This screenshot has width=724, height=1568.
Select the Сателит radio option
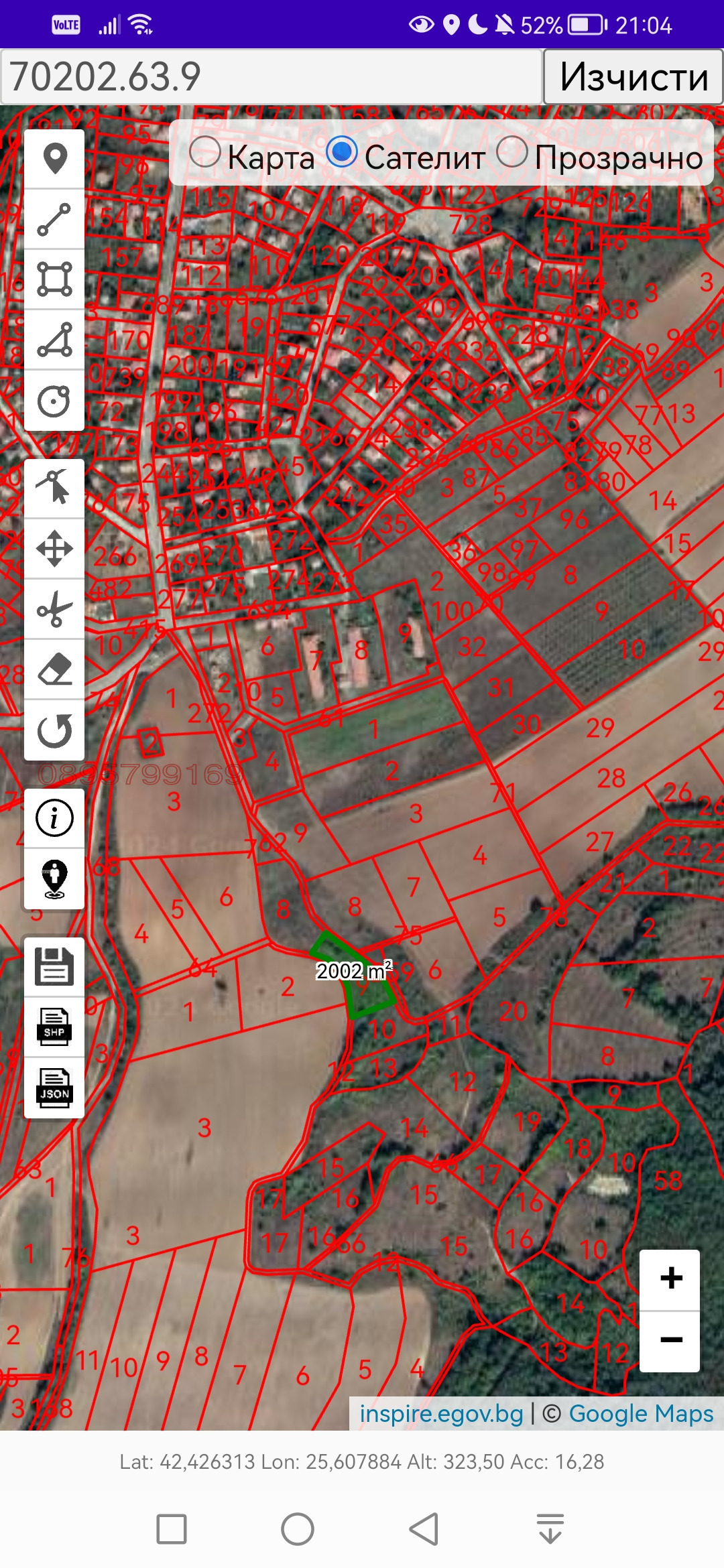tap(342, 153)
